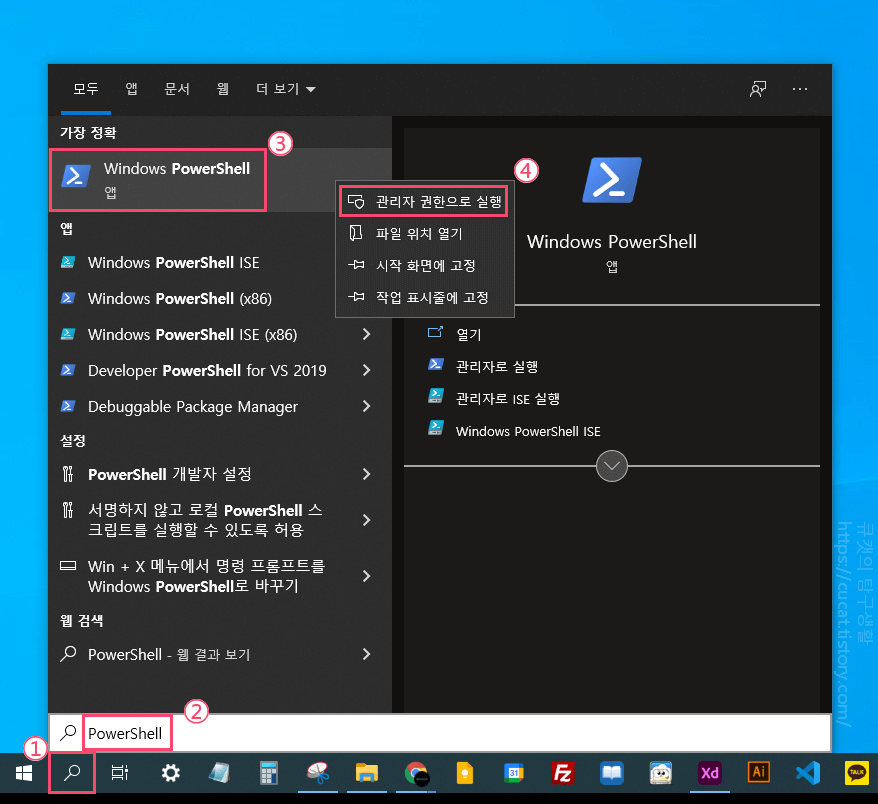Launch FileZilla from the taskbar
The image size is (878, 804).
click(x=562, y=772)
